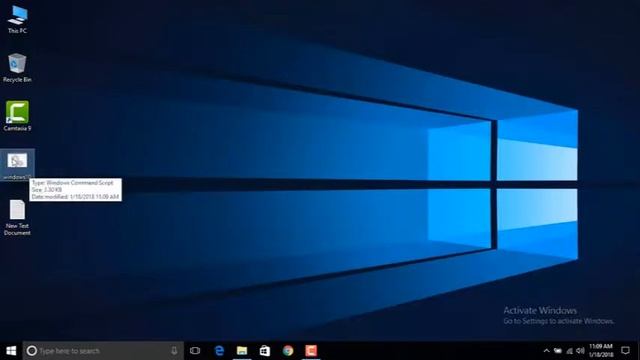Select the This PC desktop icon
Screen dimensions: 640x360
pos(17,19)
